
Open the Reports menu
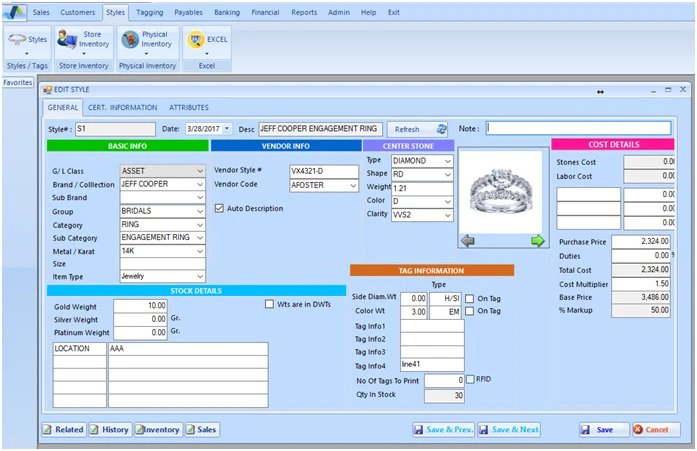(x=304, y=12)
